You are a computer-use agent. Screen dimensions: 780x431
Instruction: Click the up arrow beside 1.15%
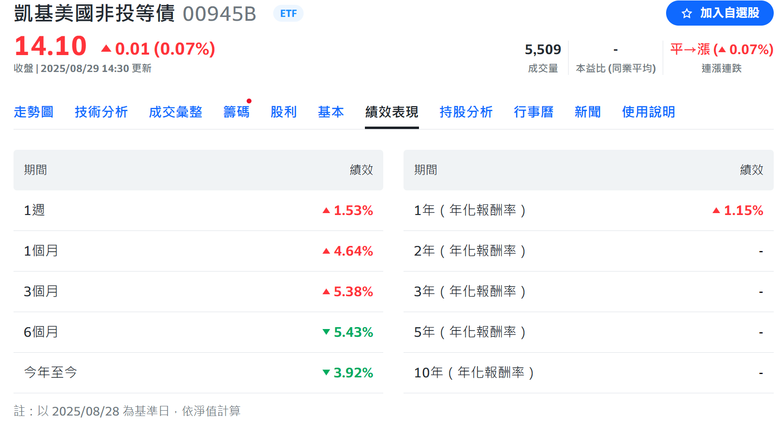(716, 211)
